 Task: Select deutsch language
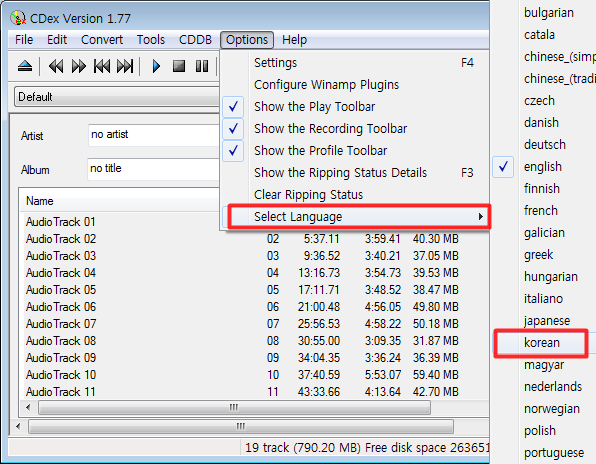(545, 145)
